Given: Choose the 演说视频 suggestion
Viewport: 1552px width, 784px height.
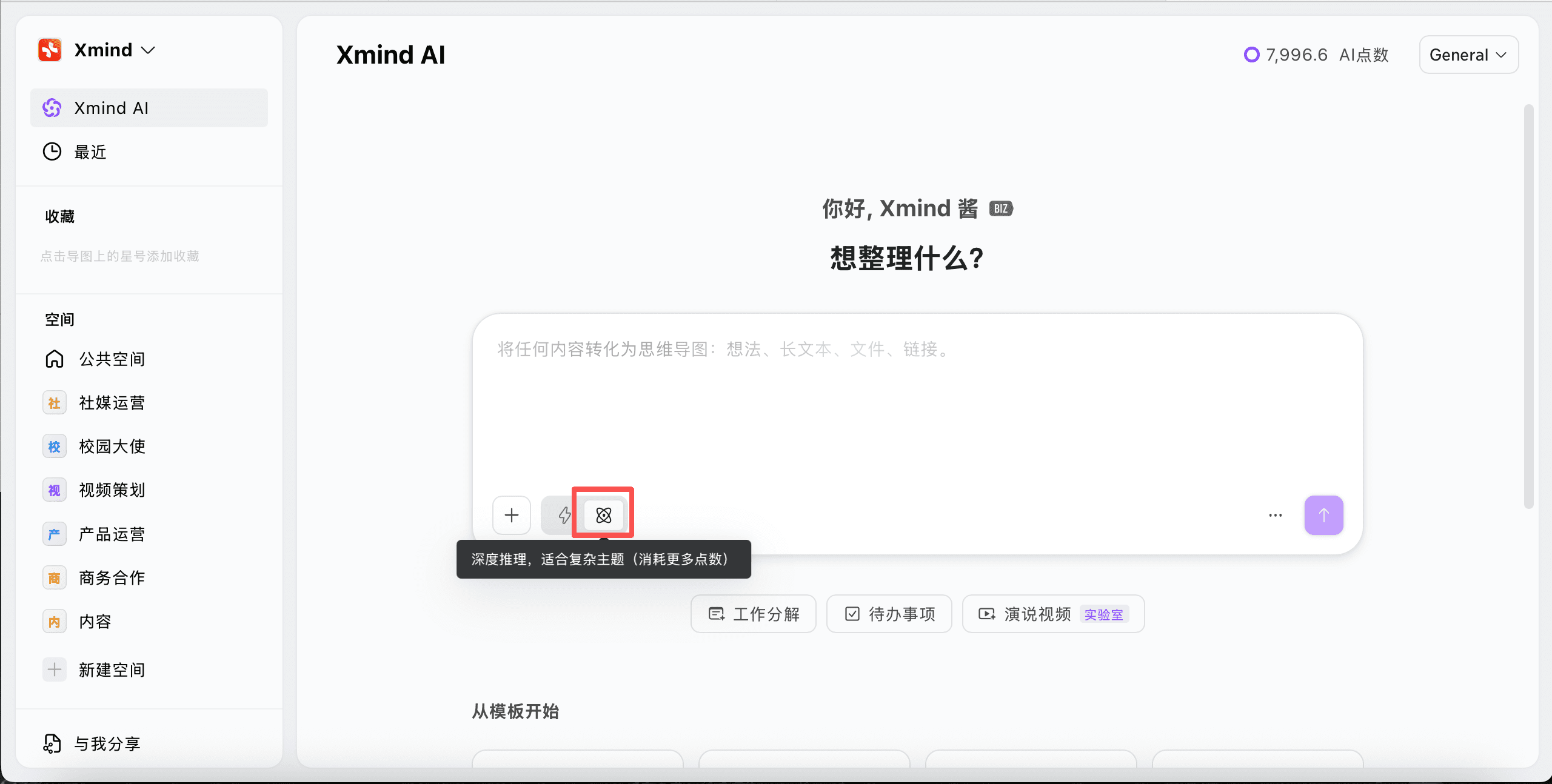Looking at the screenshot, I should 1054,614.
